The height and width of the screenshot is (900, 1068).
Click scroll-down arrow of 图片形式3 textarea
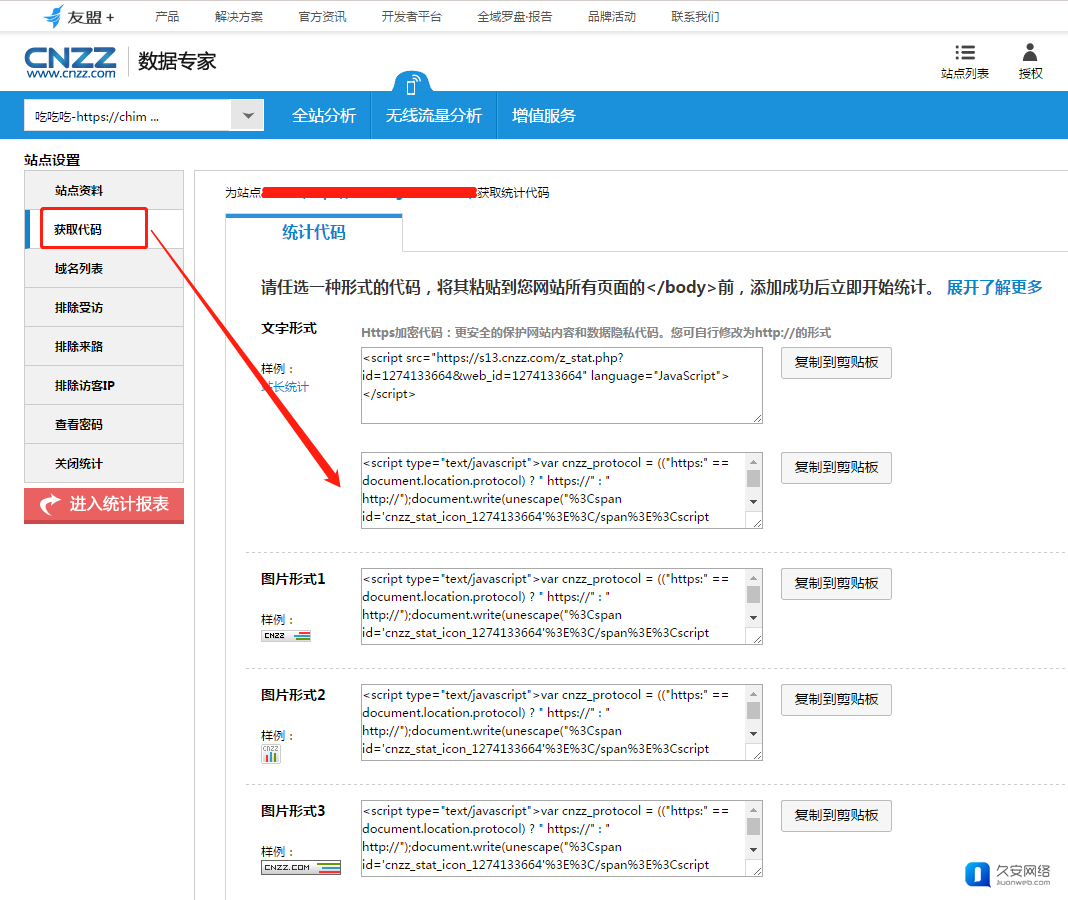coord(753,850)
